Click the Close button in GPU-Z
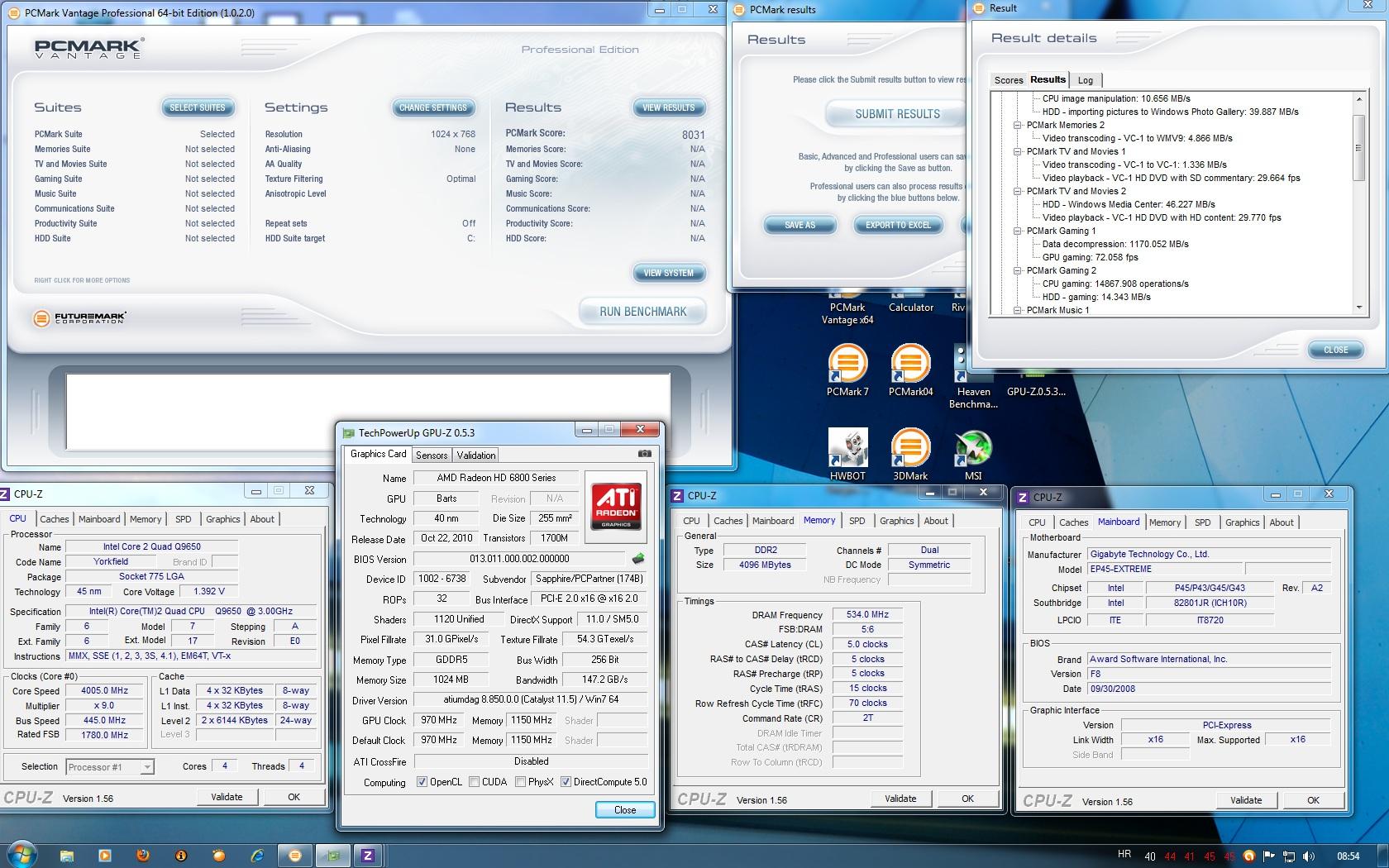 tap(625, 810)
